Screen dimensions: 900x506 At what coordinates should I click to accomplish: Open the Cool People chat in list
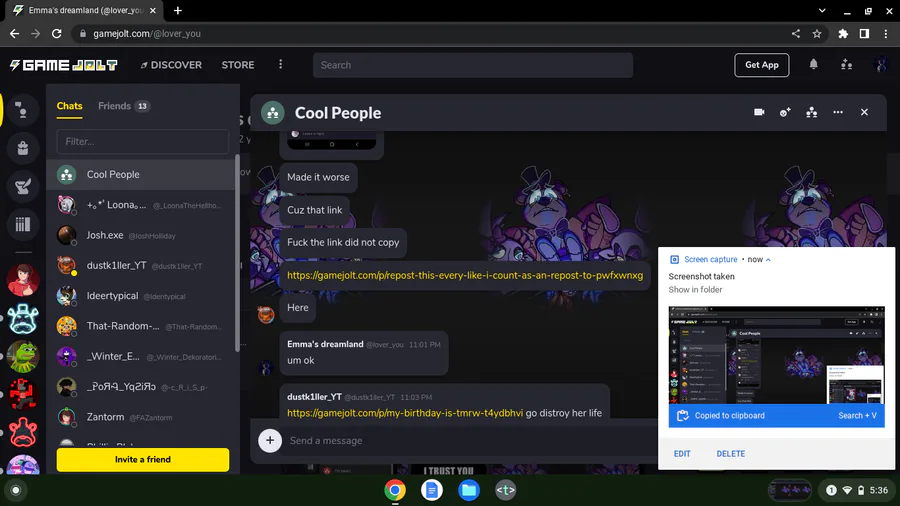click(x=141, y=174)
